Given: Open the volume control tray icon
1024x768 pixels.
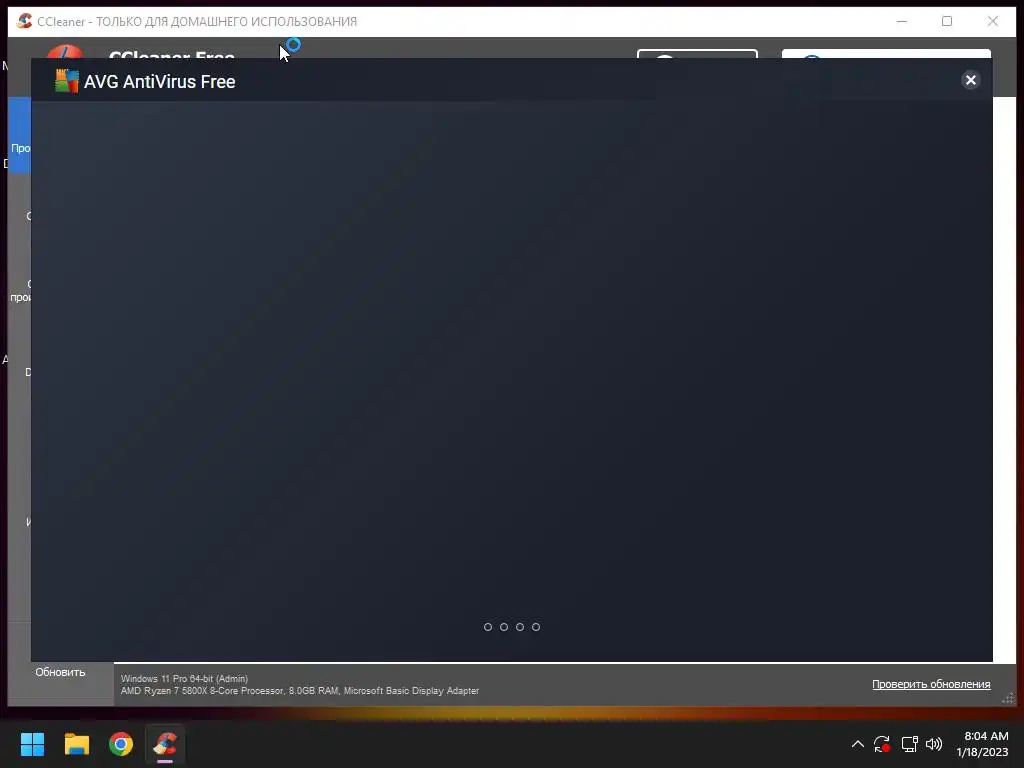Looking at the screenshot, I should [x=934, y=744].
